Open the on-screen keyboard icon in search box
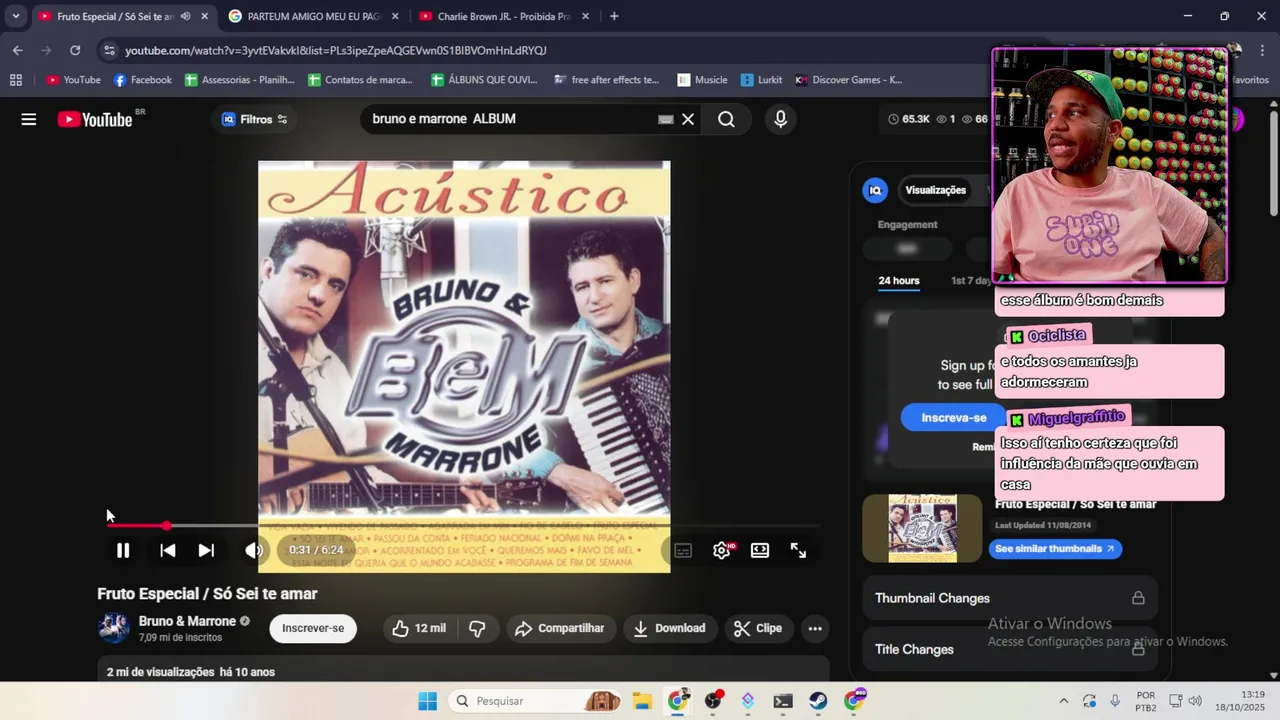Image resolution: width=1280 pixels, height=720 pixels. coord(666,119)
